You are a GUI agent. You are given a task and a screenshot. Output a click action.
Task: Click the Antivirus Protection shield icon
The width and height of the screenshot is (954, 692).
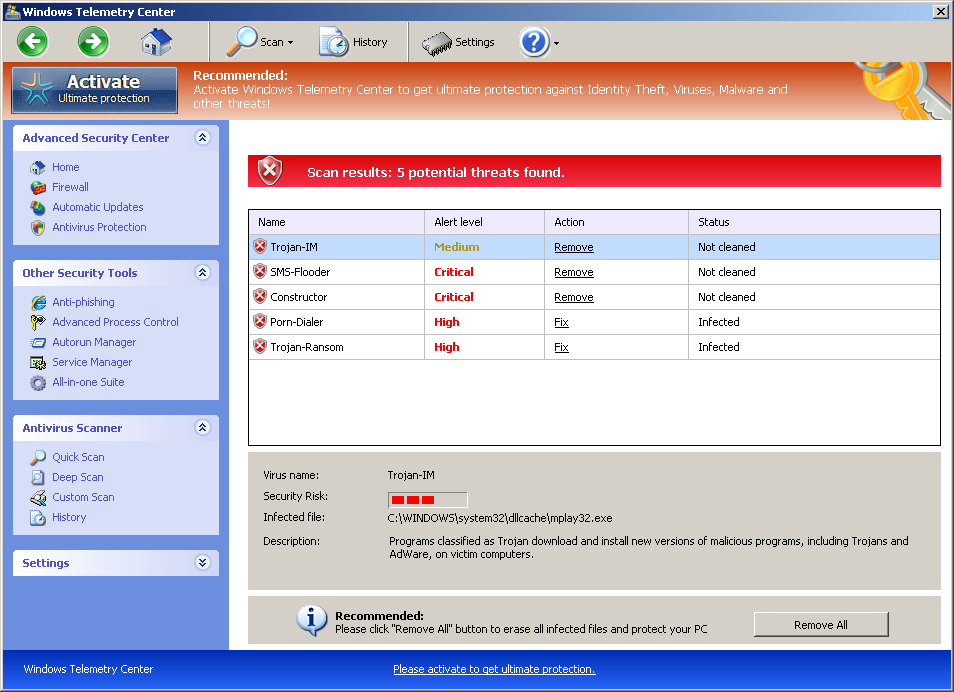pyautogui.click(x=38, y=228)
